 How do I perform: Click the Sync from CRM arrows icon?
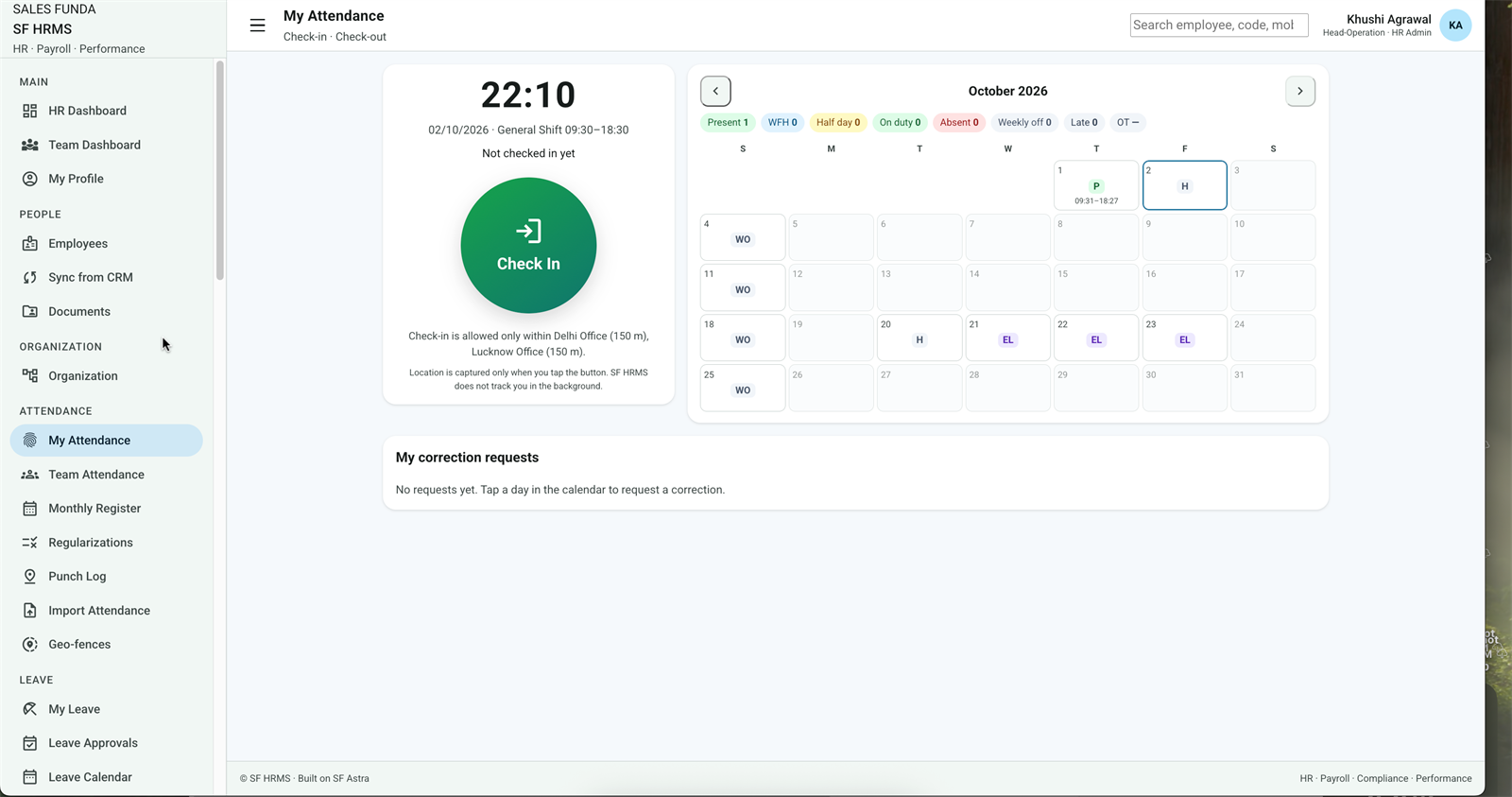[30, 278]
